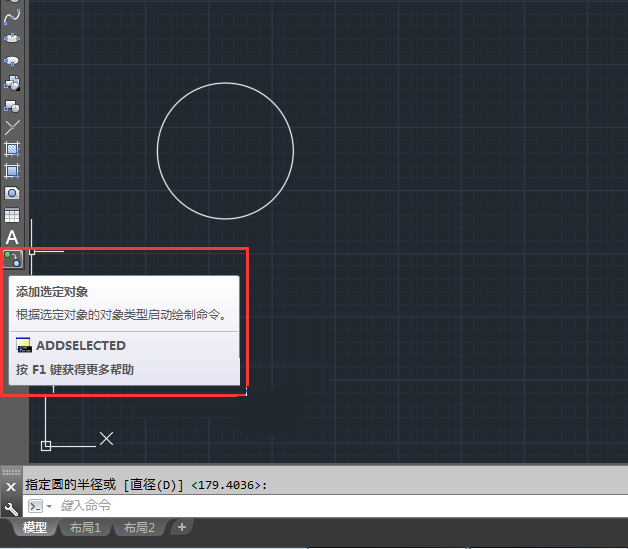Switch to the 布局1 tab
Viewport: 628px width, 549px height.
click(85, 527)
